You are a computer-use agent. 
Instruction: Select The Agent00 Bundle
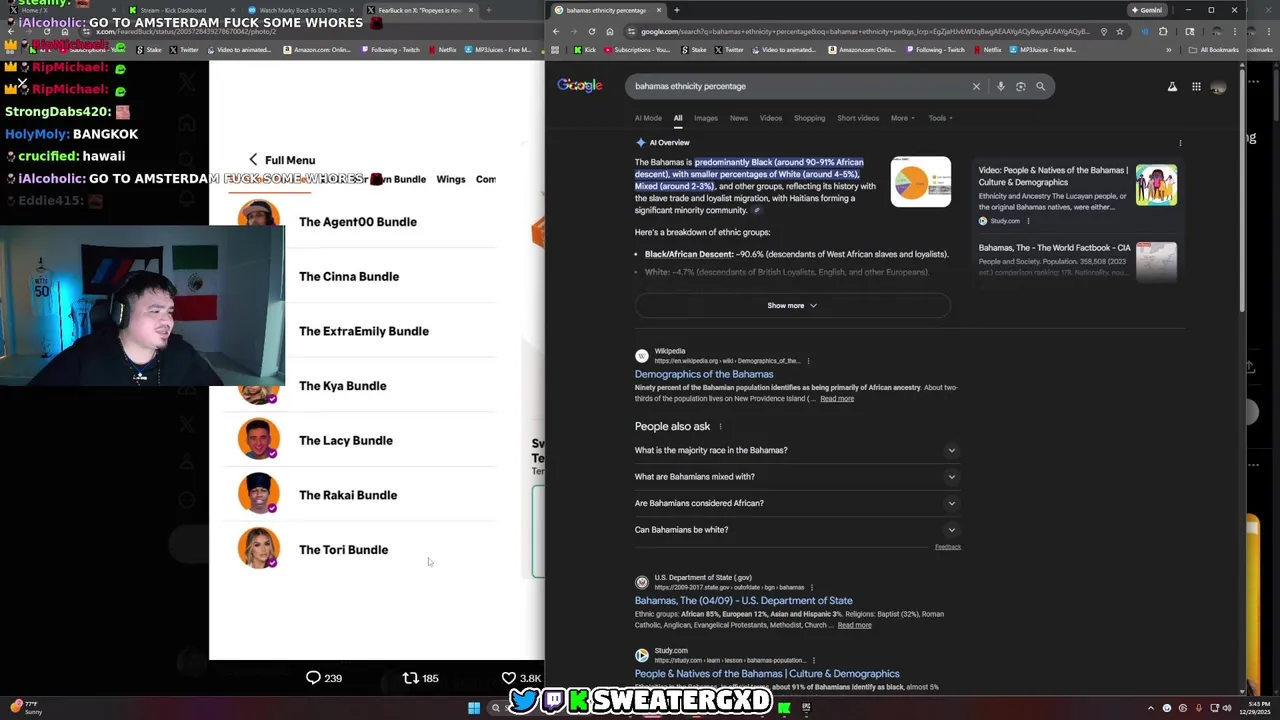(358, 222)
